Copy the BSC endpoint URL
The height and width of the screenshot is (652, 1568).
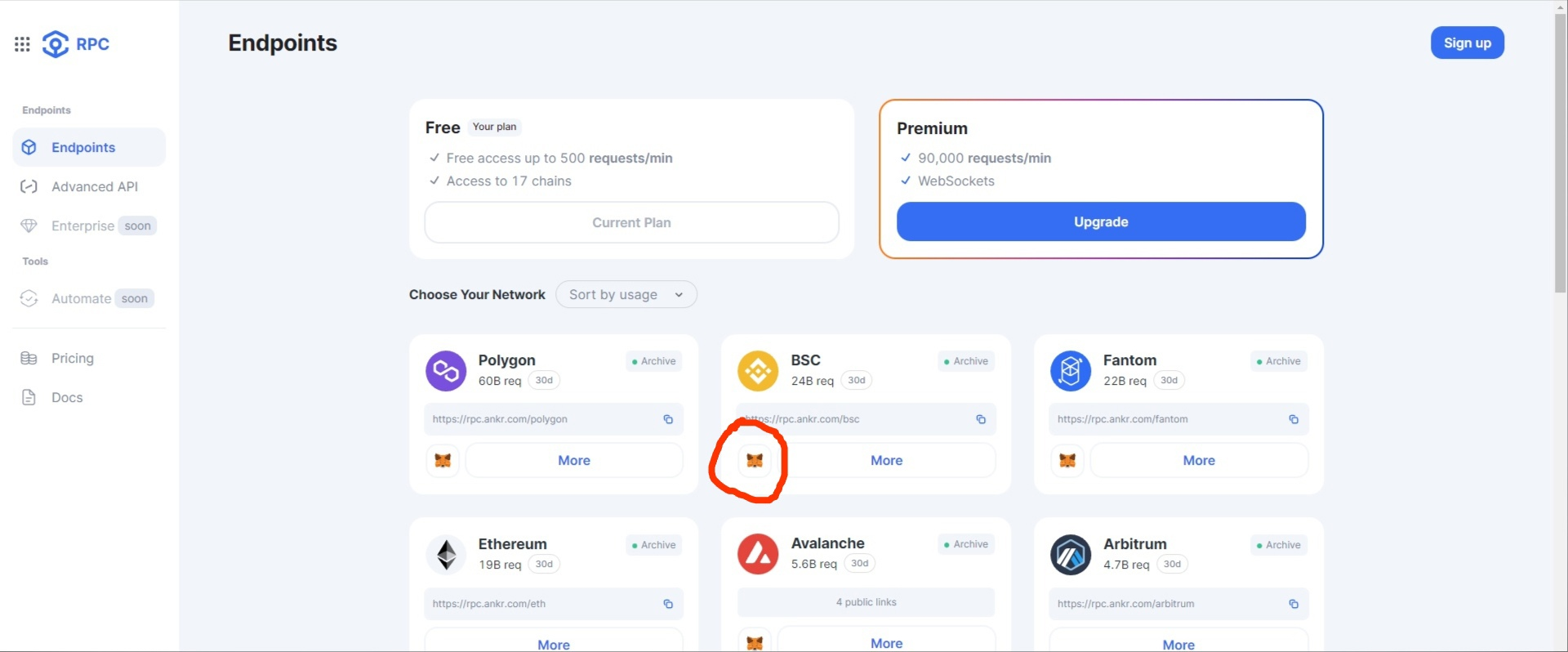(x=981, y=419)
